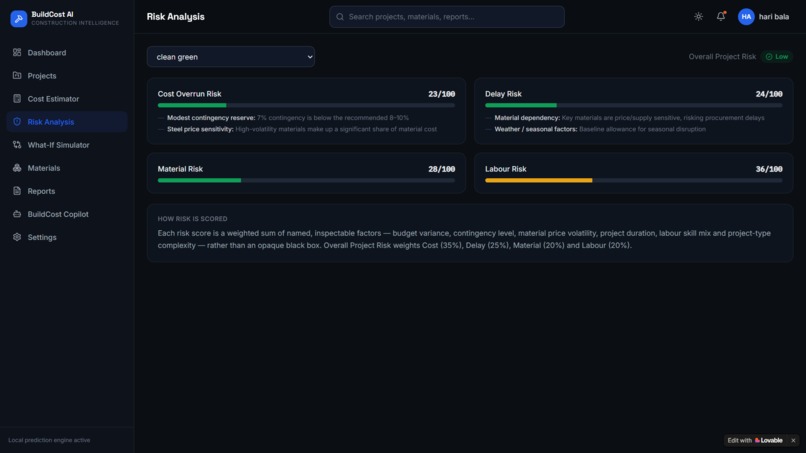Viewport: 806px width, 453px height.
Task: Click Modest contingency reserve factor text
Action: coord(288,118)
